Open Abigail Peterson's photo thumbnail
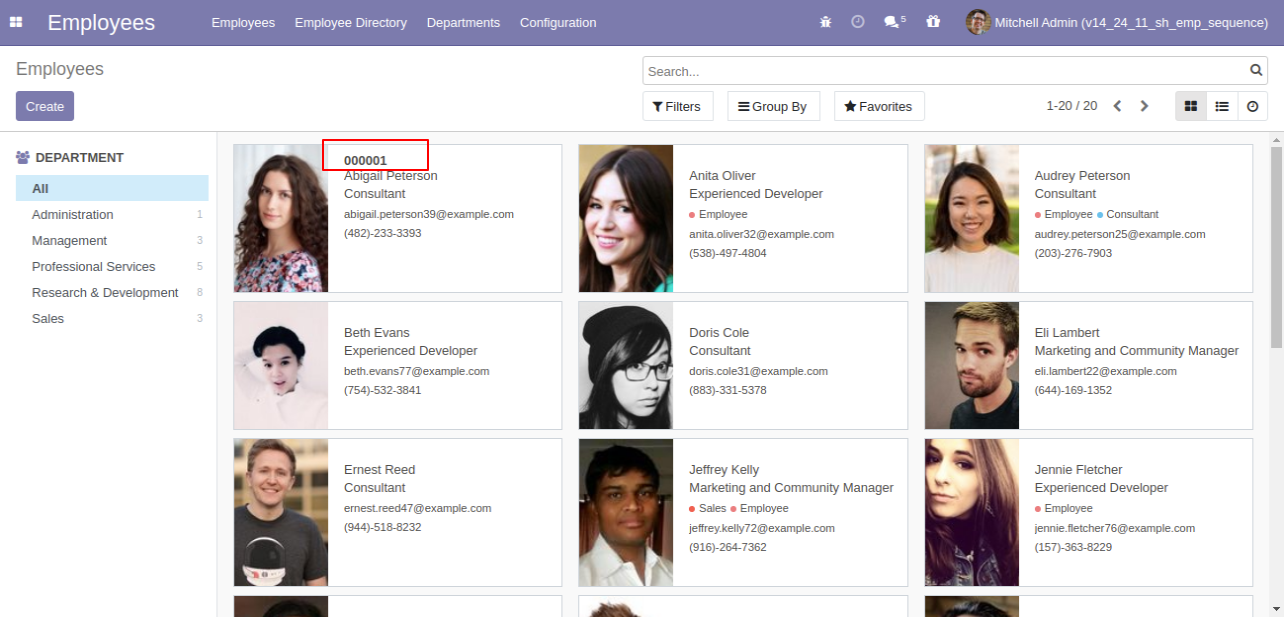Screen dimensions: 1284x617 click(281, 218)
